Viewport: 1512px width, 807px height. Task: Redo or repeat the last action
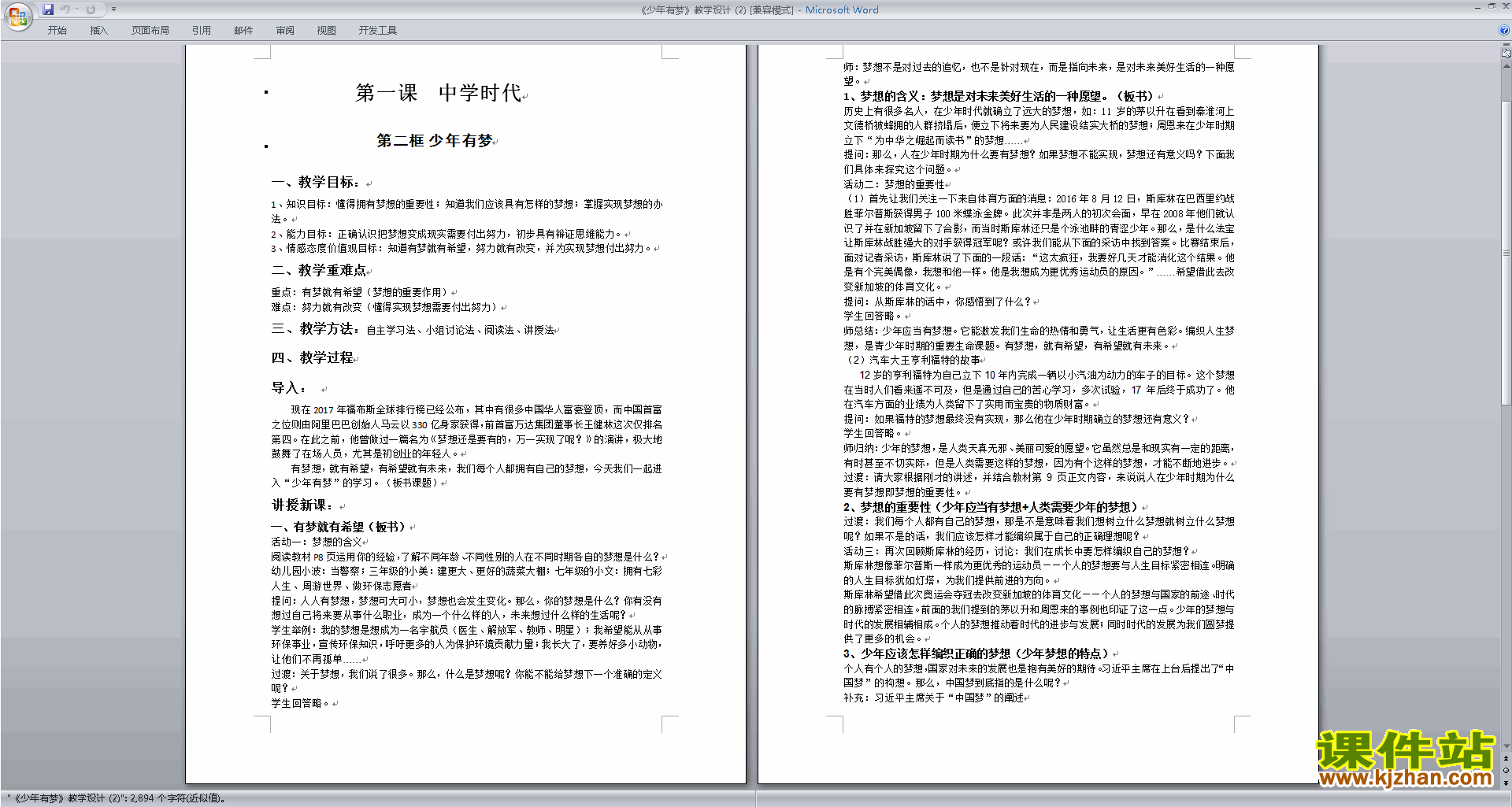coord(91,9)
